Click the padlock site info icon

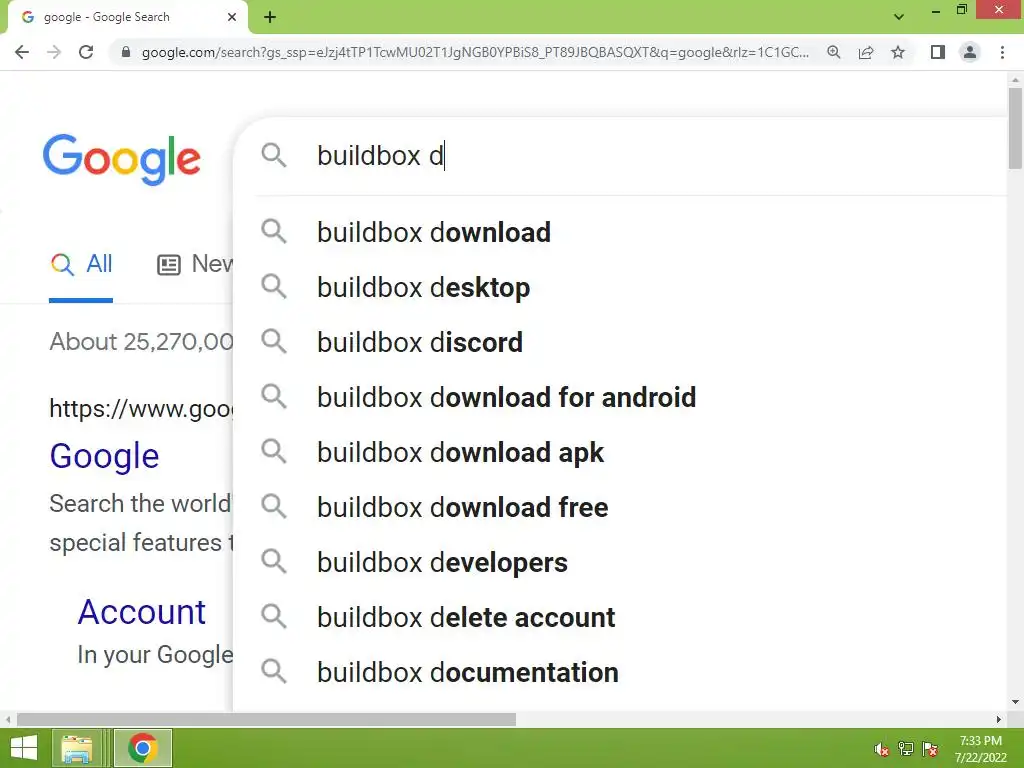(x=125, y=52)
